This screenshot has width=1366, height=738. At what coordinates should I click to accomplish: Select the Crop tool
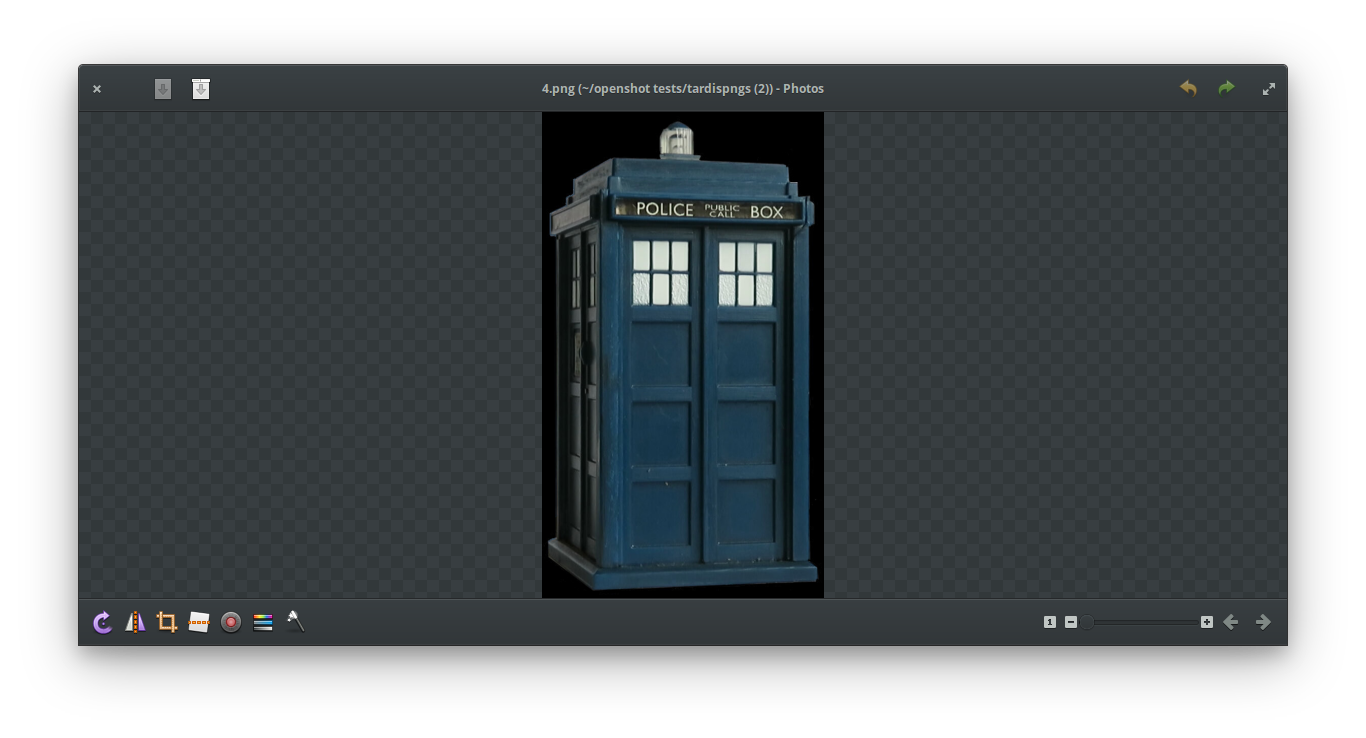click(167, 622)
